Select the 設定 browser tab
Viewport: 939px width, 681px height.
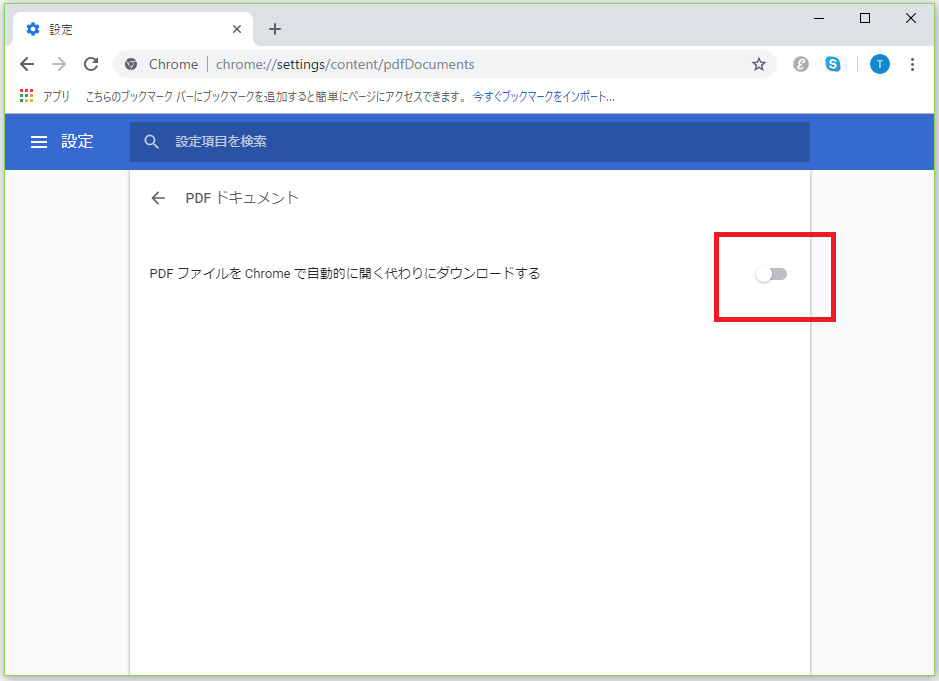click(x=120, y=29)
